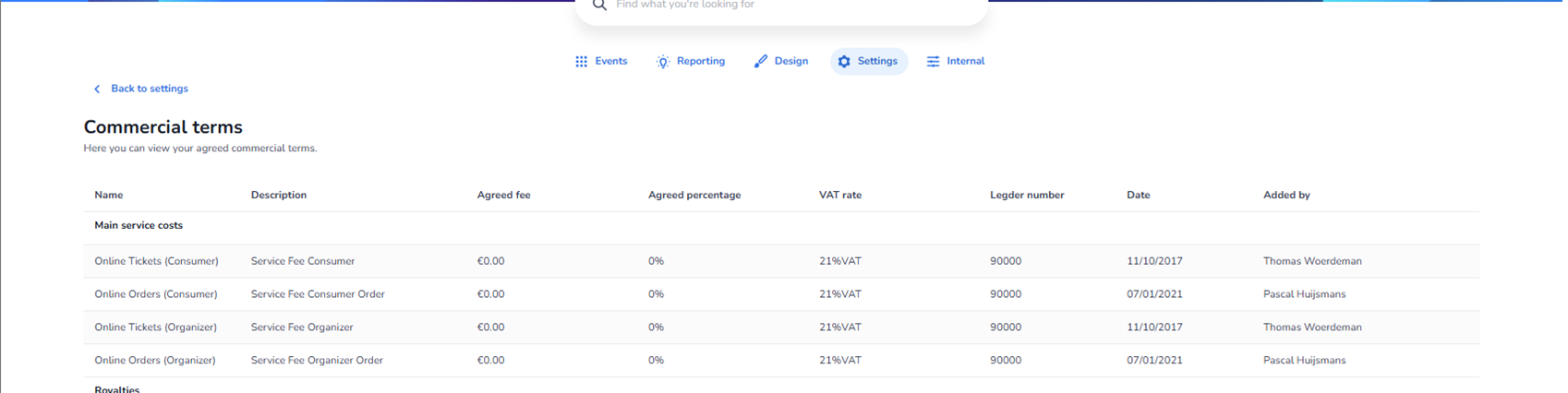Follow the Back to settings link

(x=149, y=89)
